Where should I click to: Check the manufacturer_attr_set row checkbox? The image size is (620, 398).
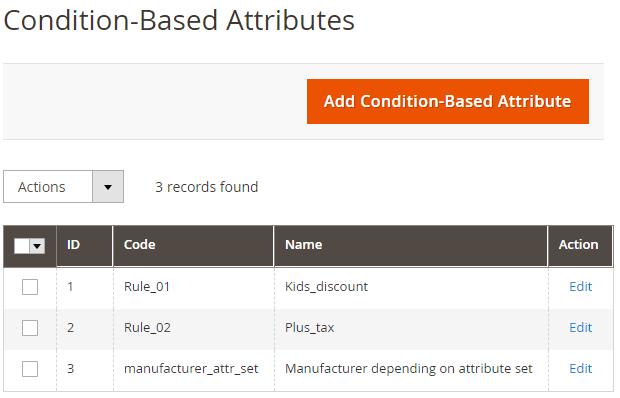[x=30, y=369]
